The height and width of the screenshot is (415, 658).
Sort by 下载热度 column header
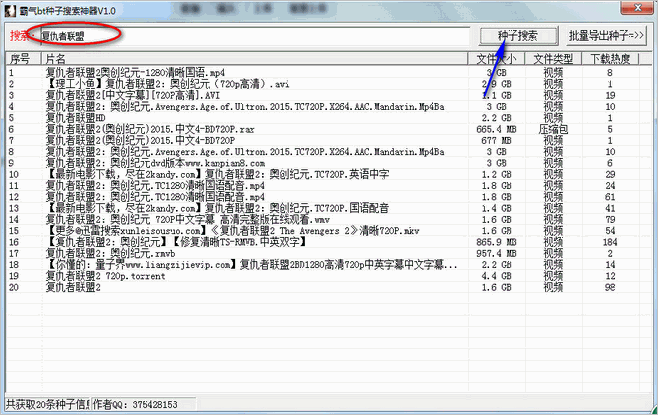pyautogui.click(x=610, y=59)
